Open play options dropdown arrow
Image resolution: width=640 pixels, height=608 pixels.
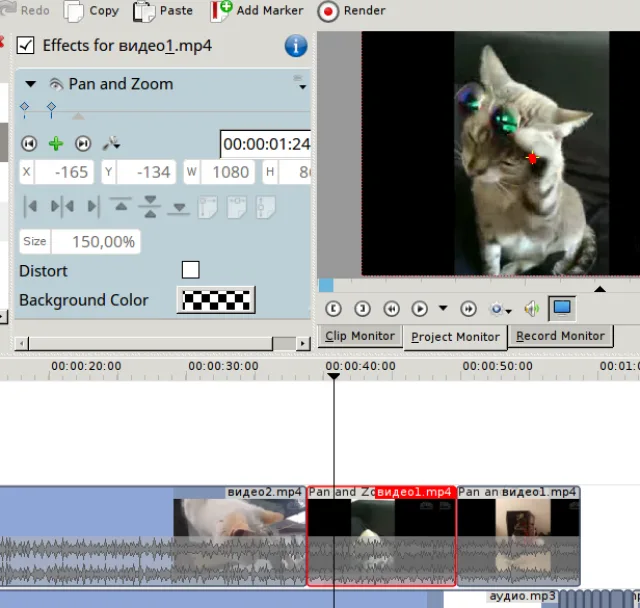(443, 308)
